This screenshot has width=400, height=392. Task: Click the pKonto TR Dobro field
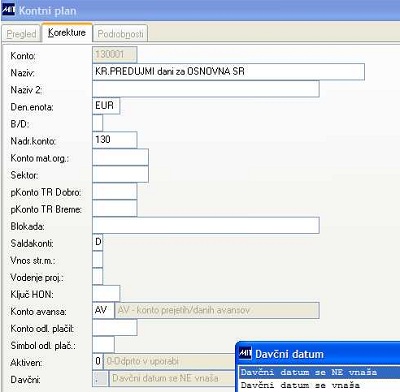click(x=114, y=191)
